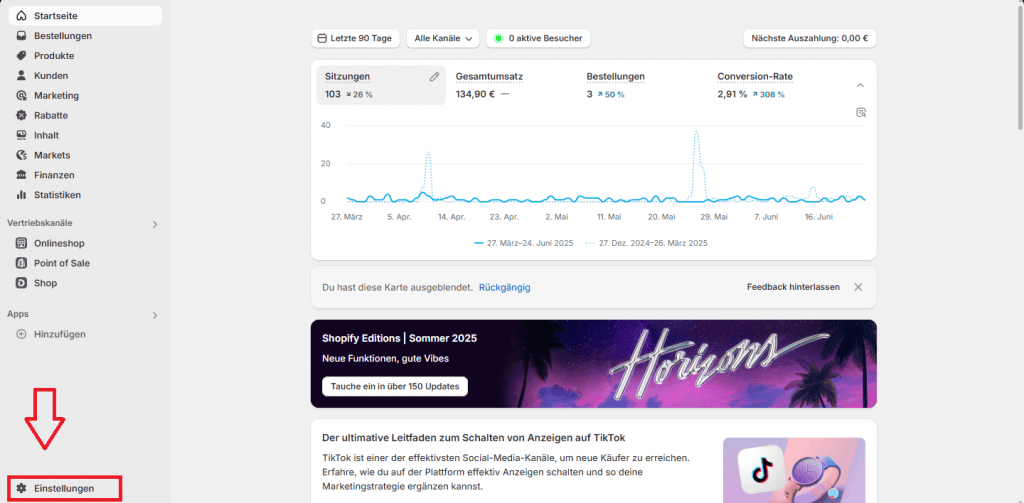Viewport: 1024px width, 503px height.
Task: Click the Produkte tag icon
Action: [x=22, y=56]
